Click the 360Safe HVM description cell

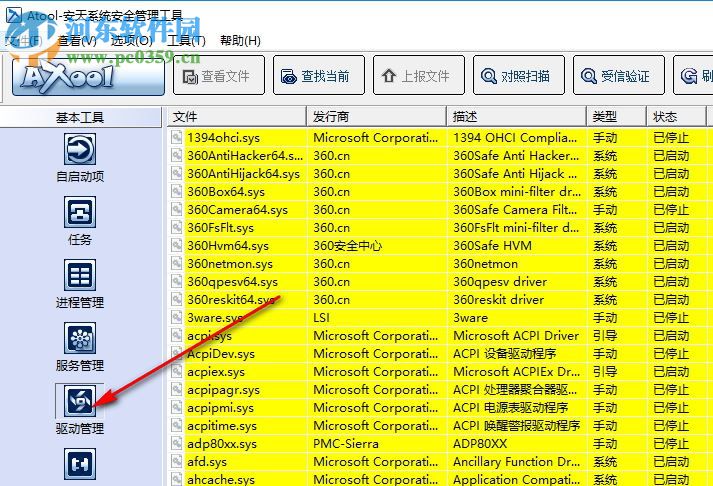point(492,246)
